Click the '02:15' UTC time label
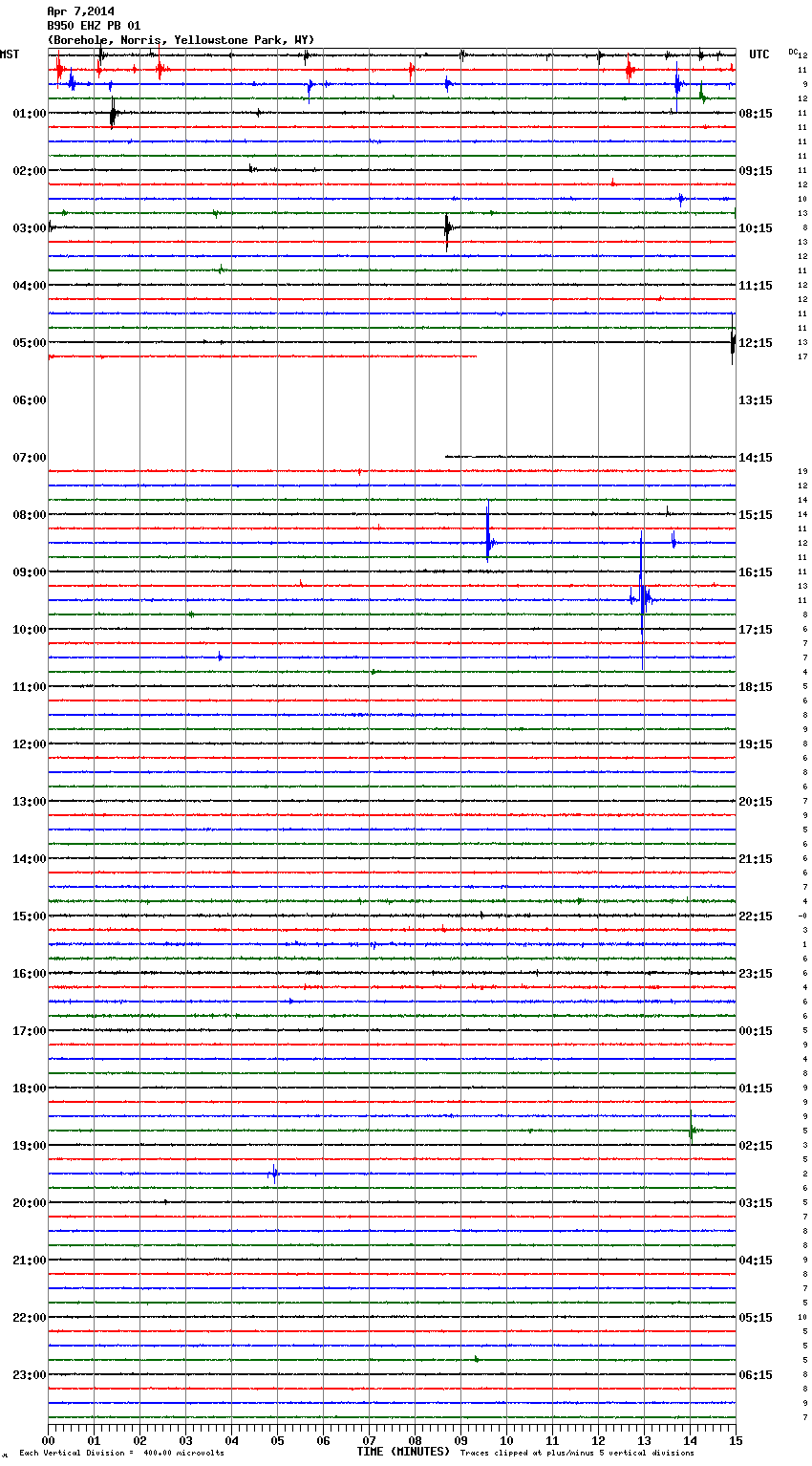812x1466 pixels. pyautogui.click(x=756, y=1146)
